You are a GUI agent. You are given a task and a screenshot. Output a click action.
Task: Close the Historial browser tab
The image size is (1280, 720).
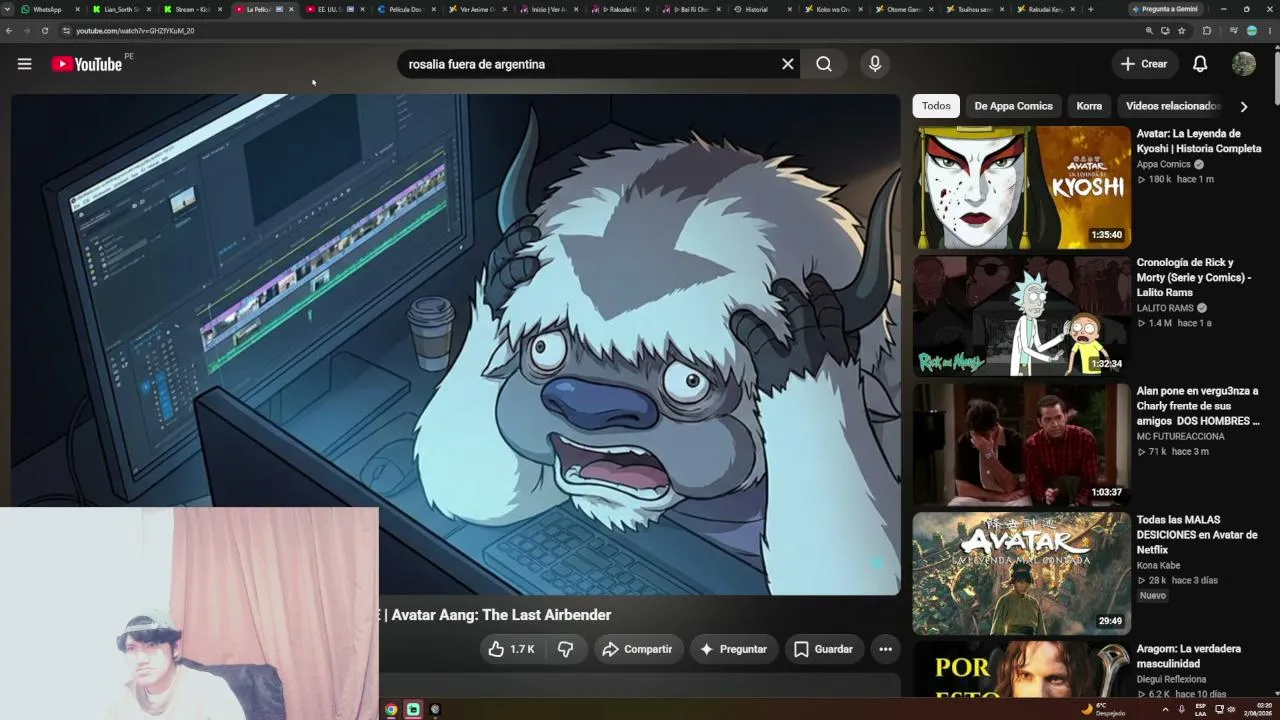pos(790,9)
